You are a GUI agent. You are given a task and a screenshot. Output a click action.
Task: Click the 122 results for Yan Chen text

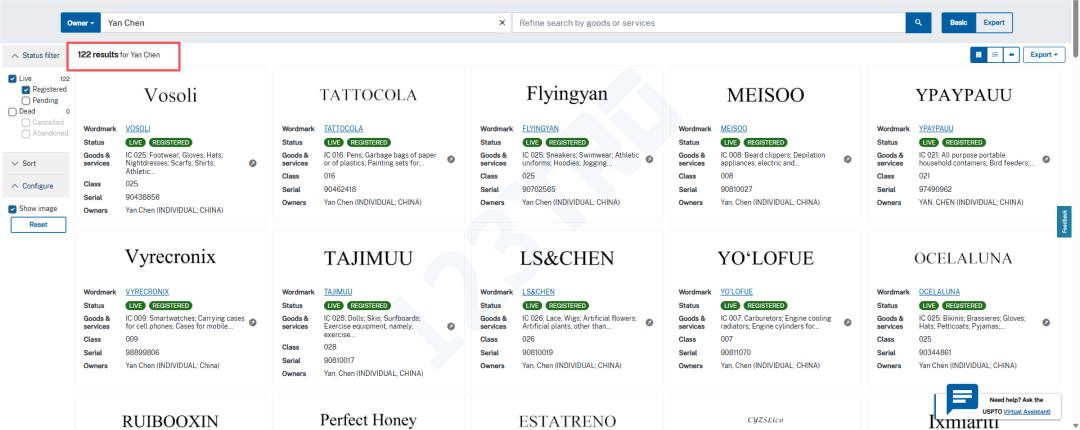(118, 54)
